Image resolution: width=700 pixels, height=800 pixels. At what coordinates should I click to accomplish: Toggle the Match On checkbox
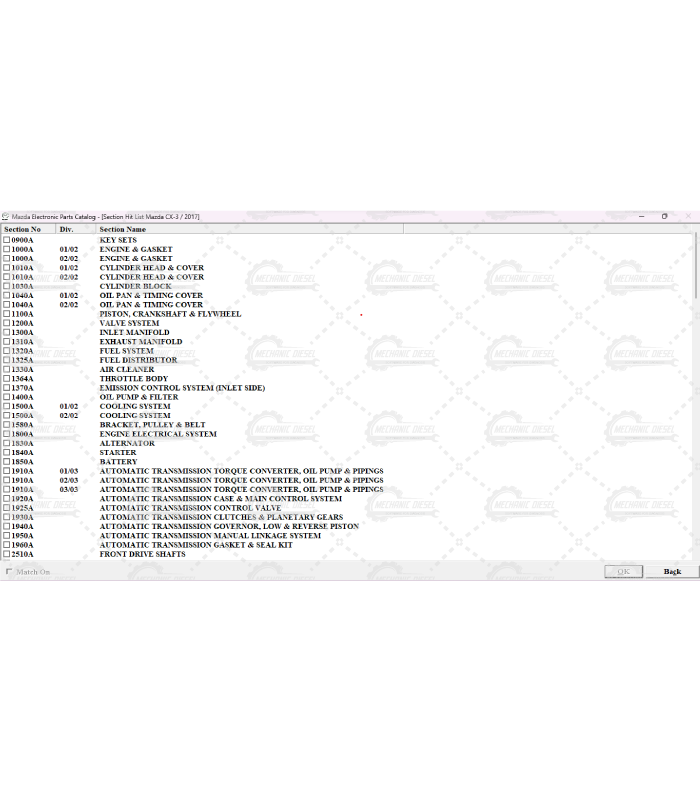9,572
